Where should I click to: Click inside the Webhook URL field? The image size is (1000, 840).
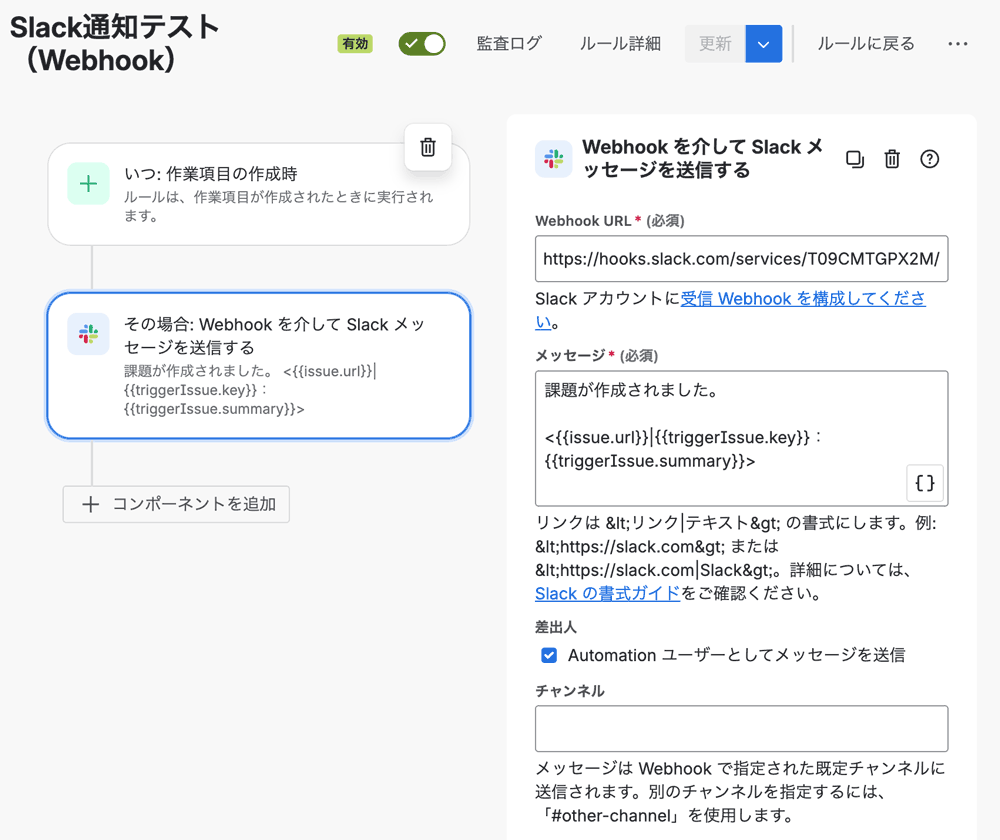pyautogui.click(x=741, y=259)
